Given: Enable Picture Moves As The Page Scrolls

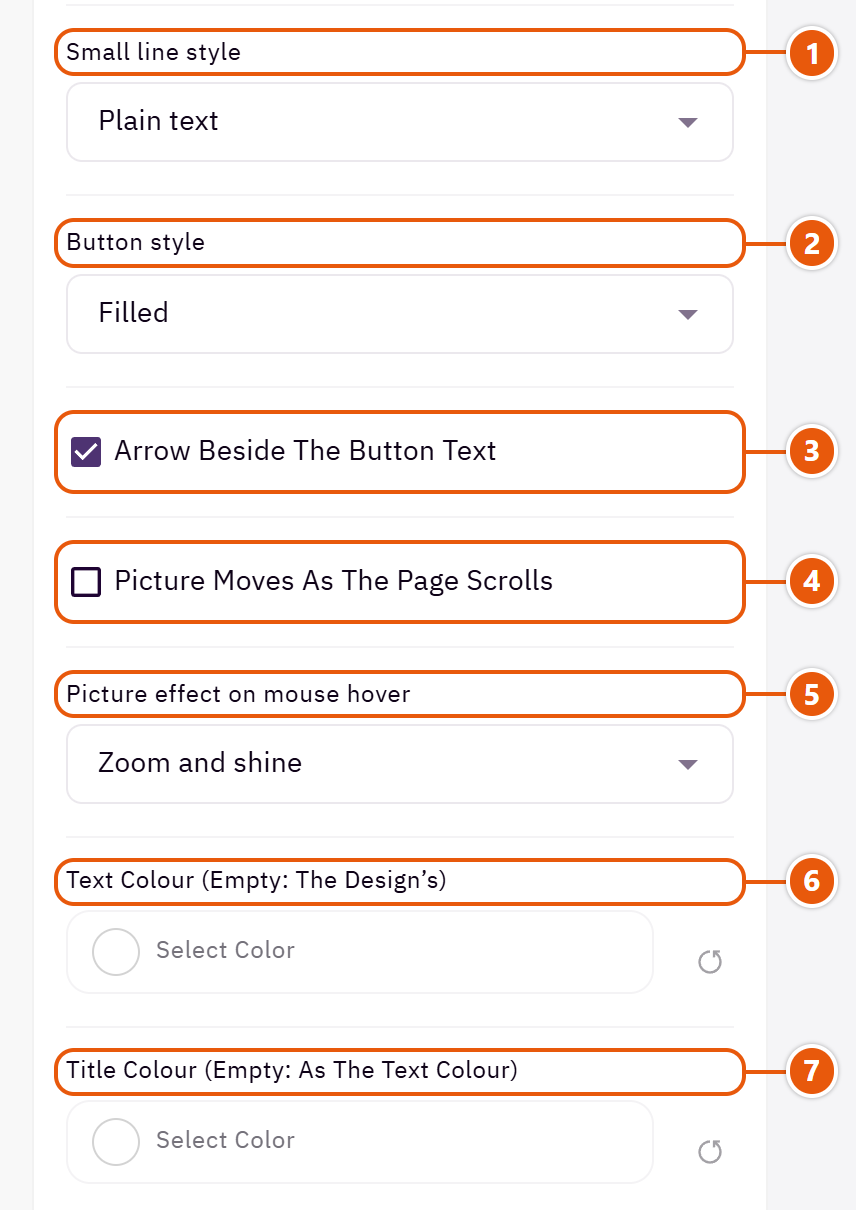Looking at the screenshot, I should [x=86, y=582].
